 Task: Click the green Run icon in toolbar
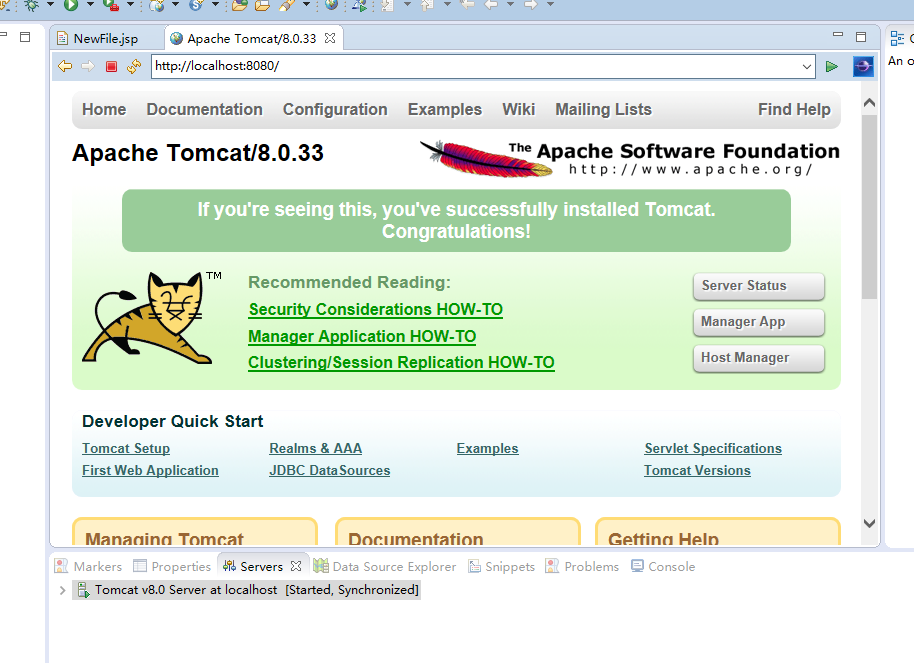[71, 5]
